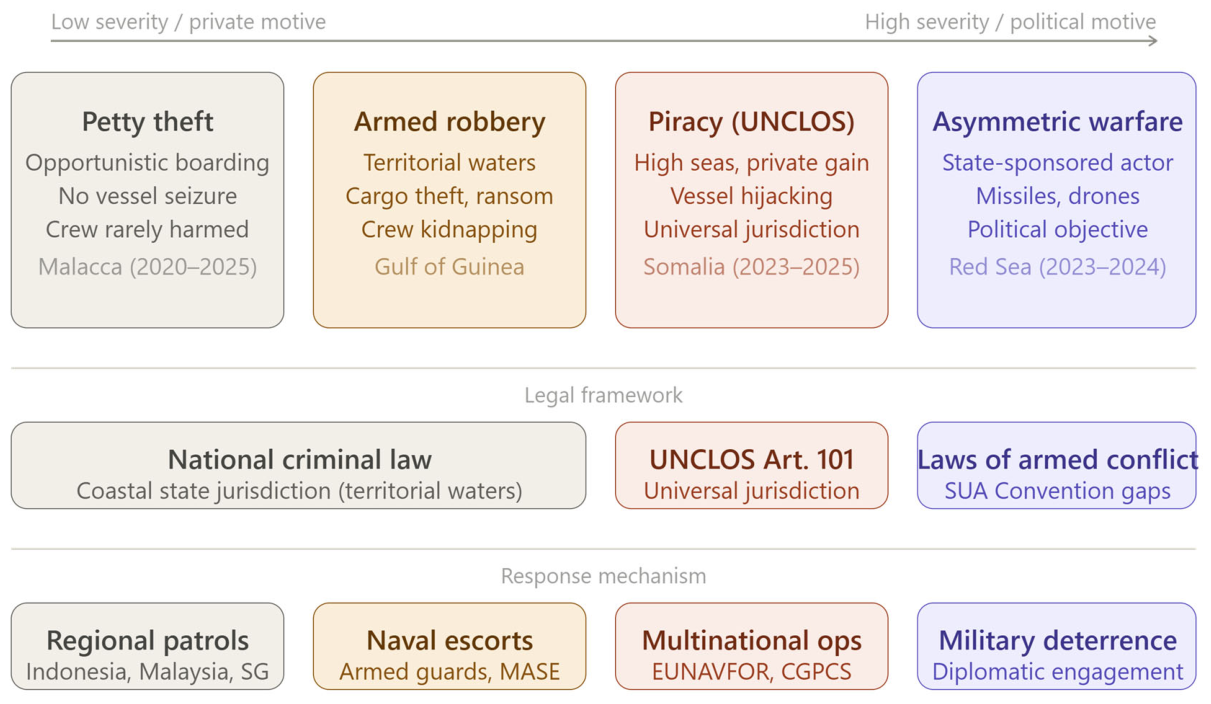The image size is (1211, 704).
Task: Select the UNCLOS Art. 101 box
Action: point(751,465)
